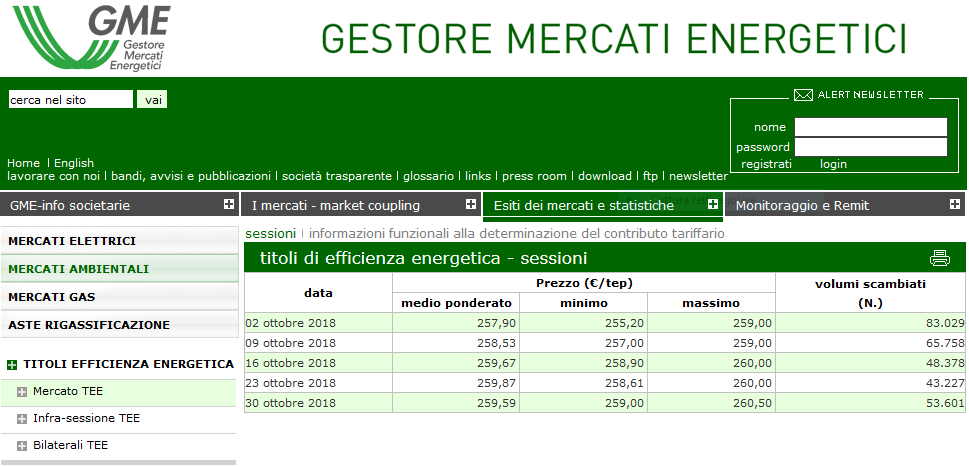The height and width of the screenshot is (467, 969).
Task: Expand Monitoraggio e Remit plus icon
Action: [955, 204]
